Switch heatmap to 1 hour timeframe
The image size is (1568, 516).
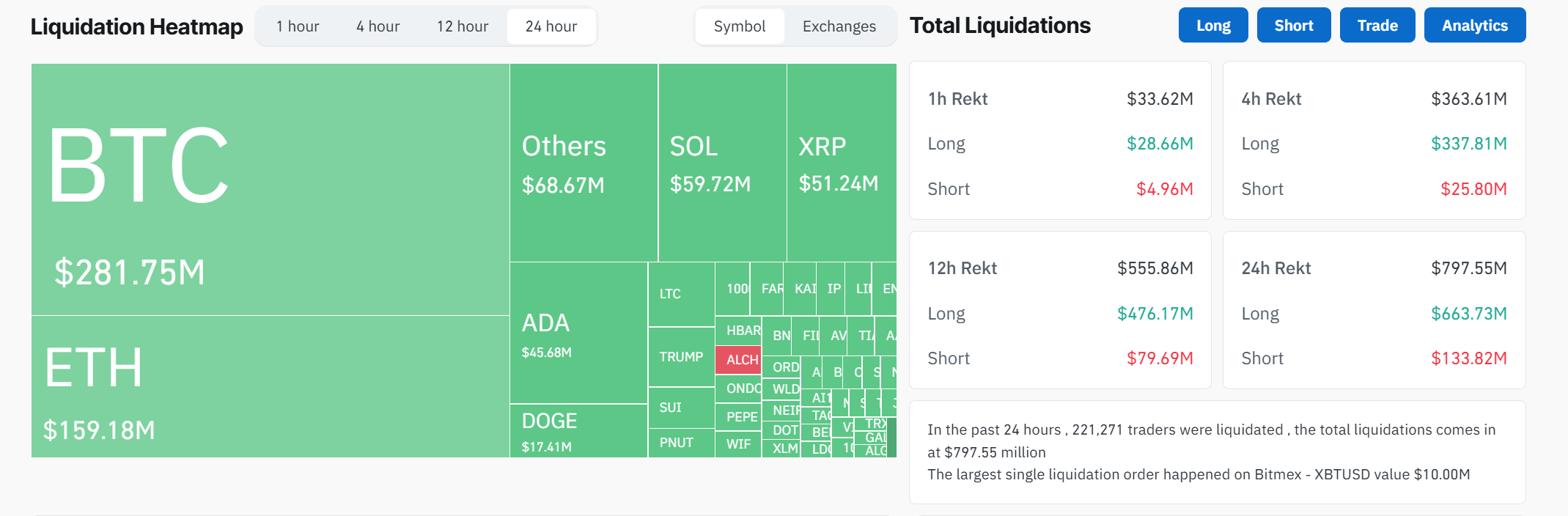pos(298,26)
